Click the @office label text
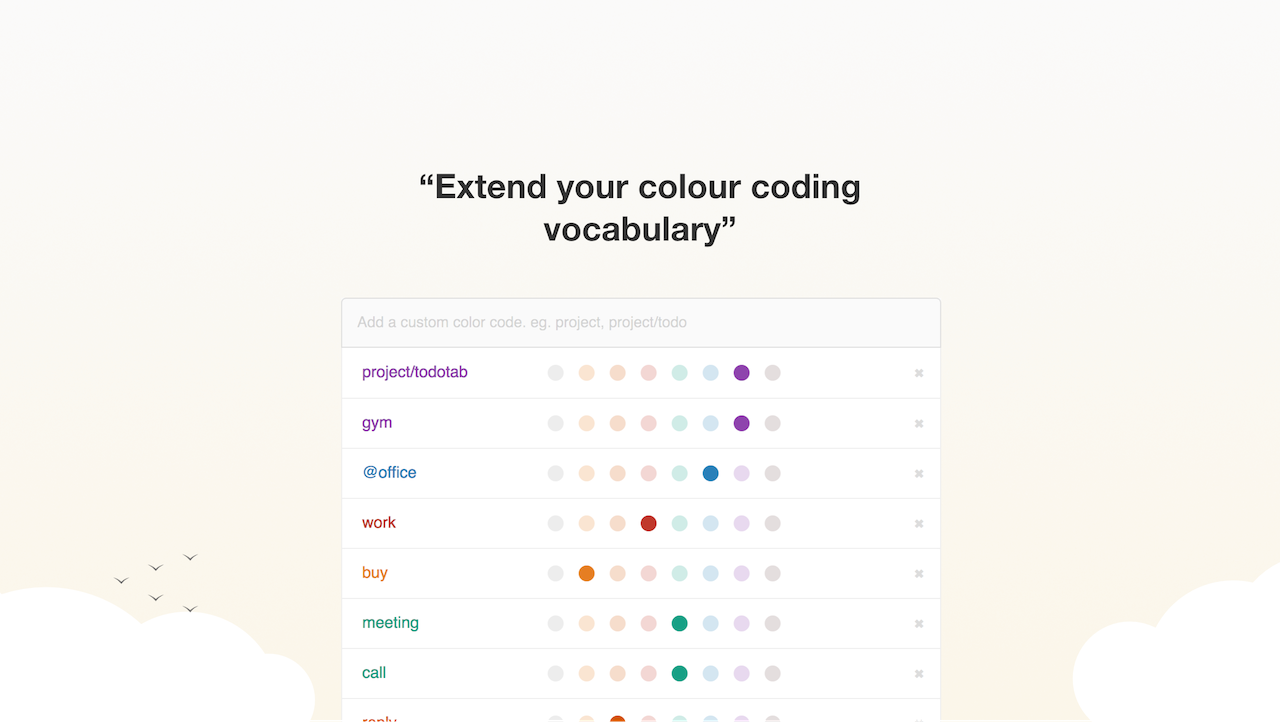The image size is (1280, 722). [x=389, y=472]
